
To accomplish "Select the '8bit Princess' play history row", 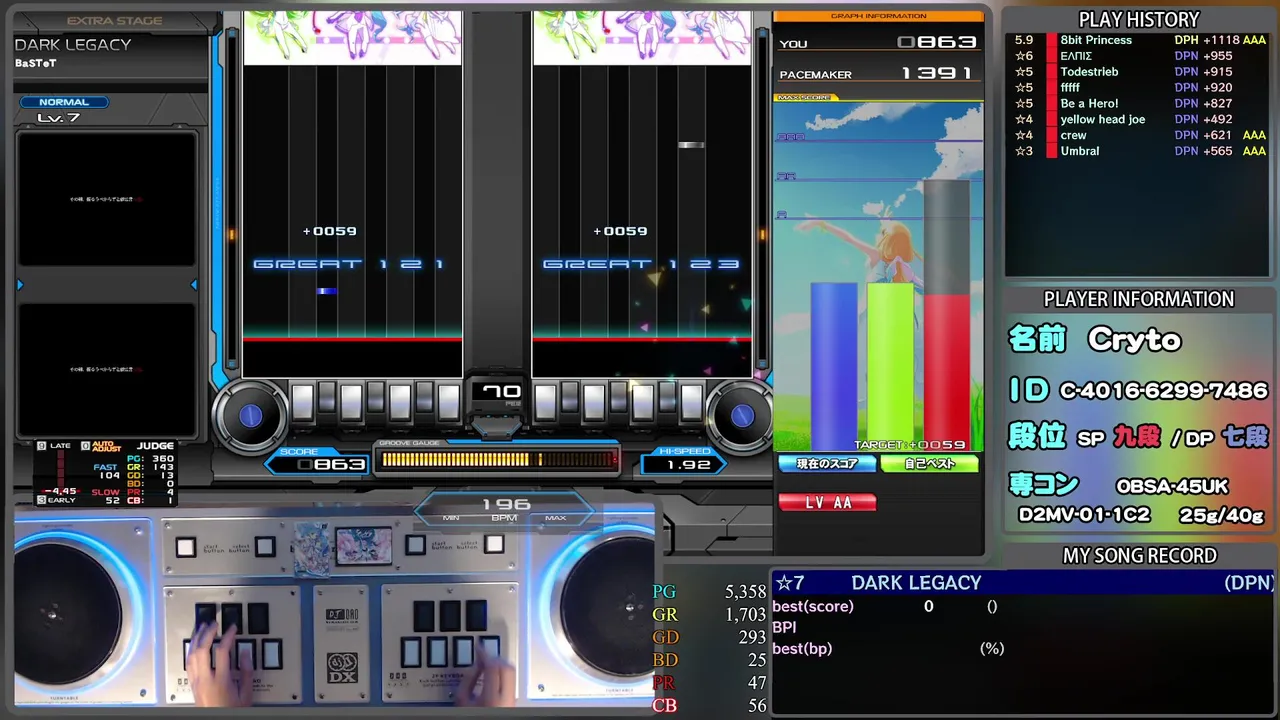I will [x=1139, y=40].
